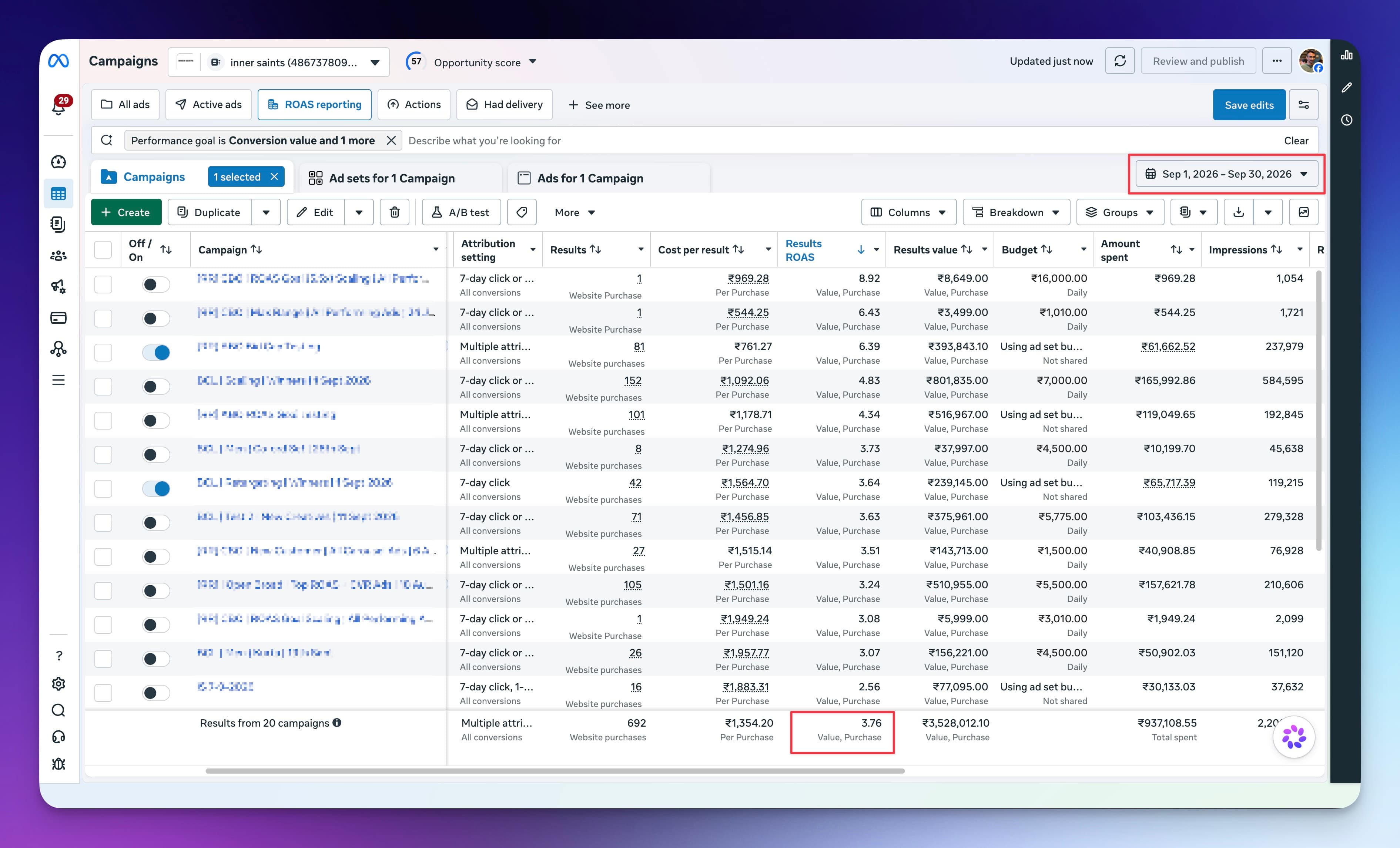Click the bug report icon in sidebar
The image size is (1400, 848).
[x=58, y=764]
